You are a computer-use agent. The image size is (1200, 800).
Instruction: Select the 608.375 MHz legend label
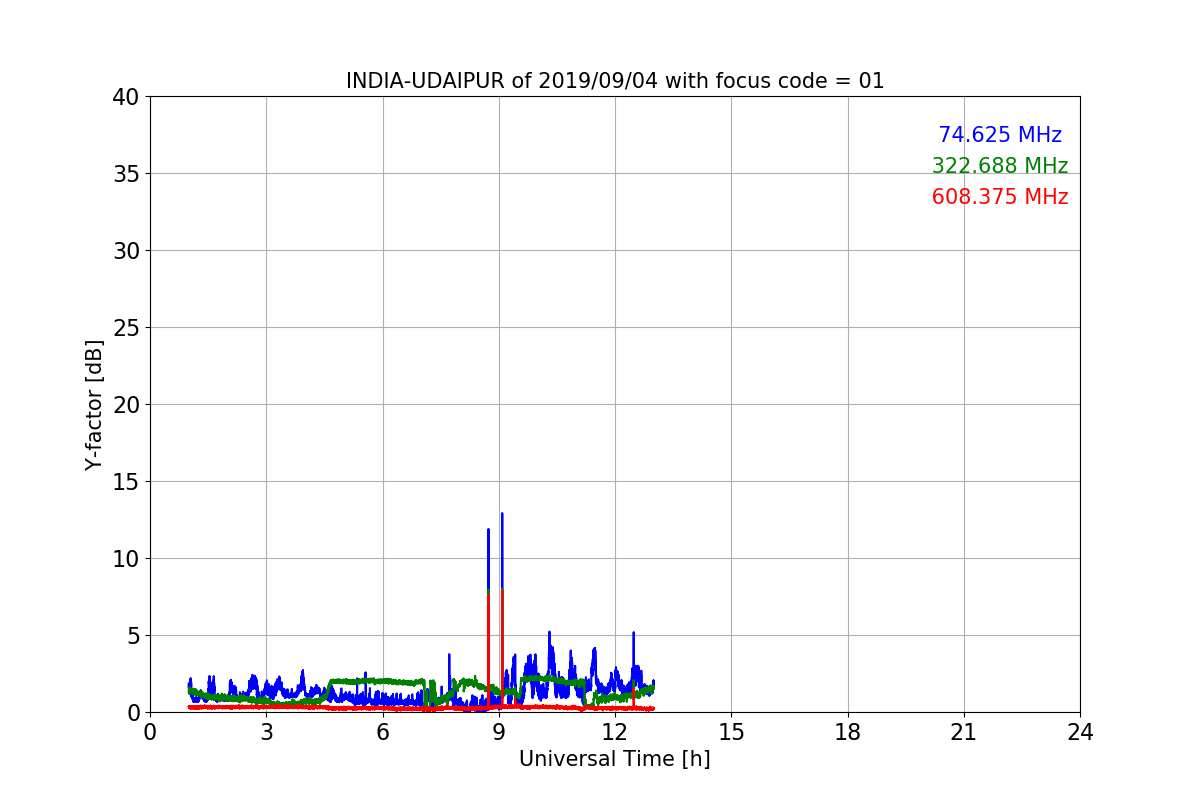pyautogui.click(x=1000, y=197)
